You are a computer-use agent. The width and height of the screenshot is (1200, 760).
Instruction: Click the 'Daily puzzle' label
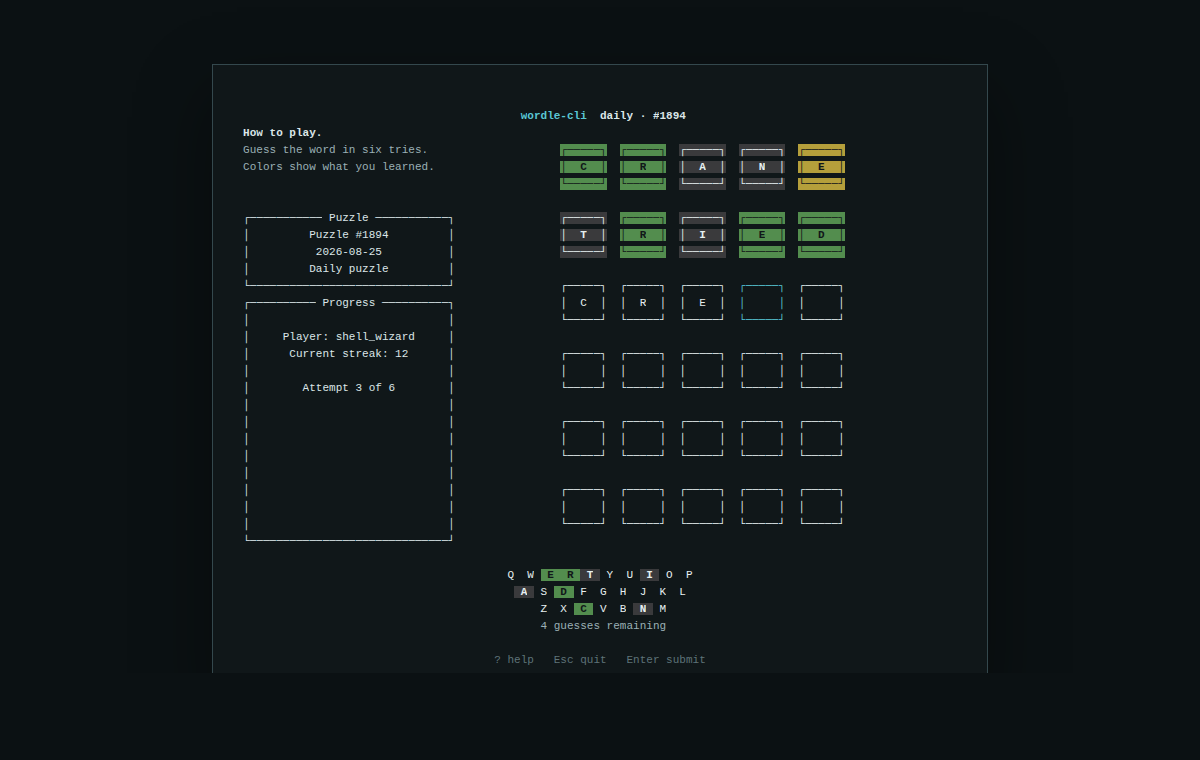[349, 269]
